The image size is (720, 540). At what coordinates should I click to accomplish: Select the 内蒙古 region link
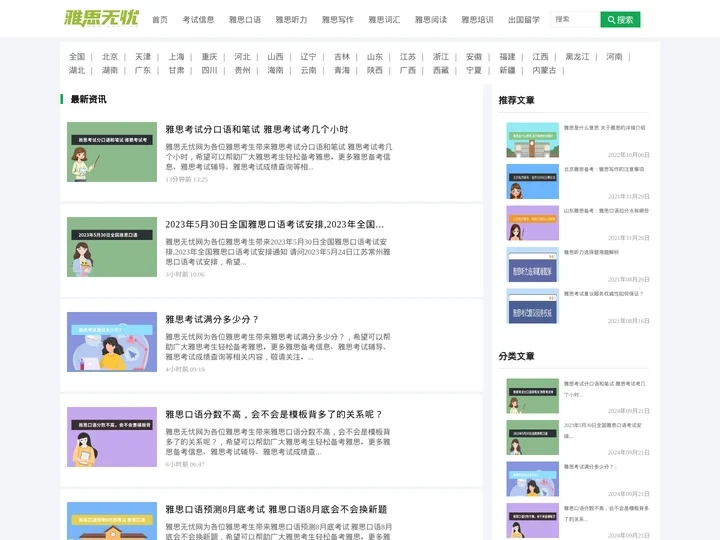tap(544, 70)
